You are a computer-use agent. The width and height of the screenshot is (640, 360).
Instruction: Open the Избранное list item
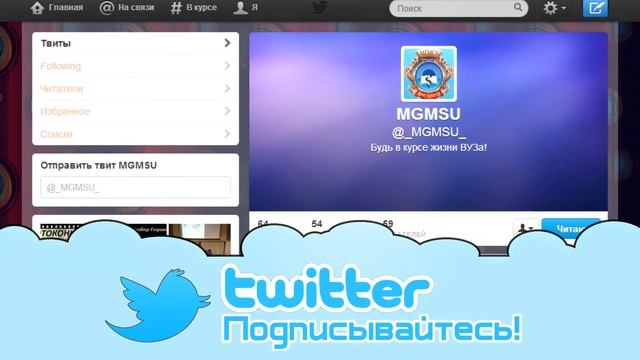pyautogui.click(x=136, y=111)
